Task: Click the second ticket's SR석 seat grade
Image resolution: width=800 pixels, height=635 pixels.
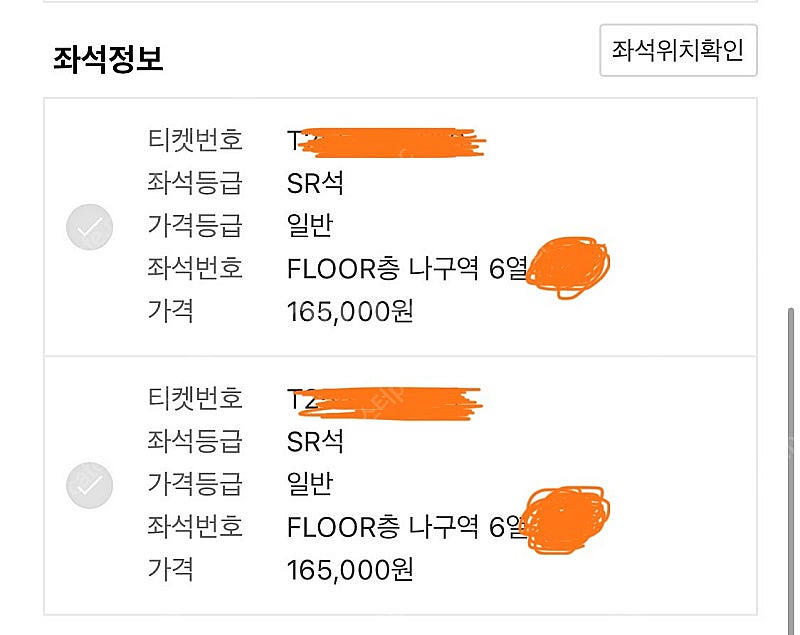Action: [315, 441]
